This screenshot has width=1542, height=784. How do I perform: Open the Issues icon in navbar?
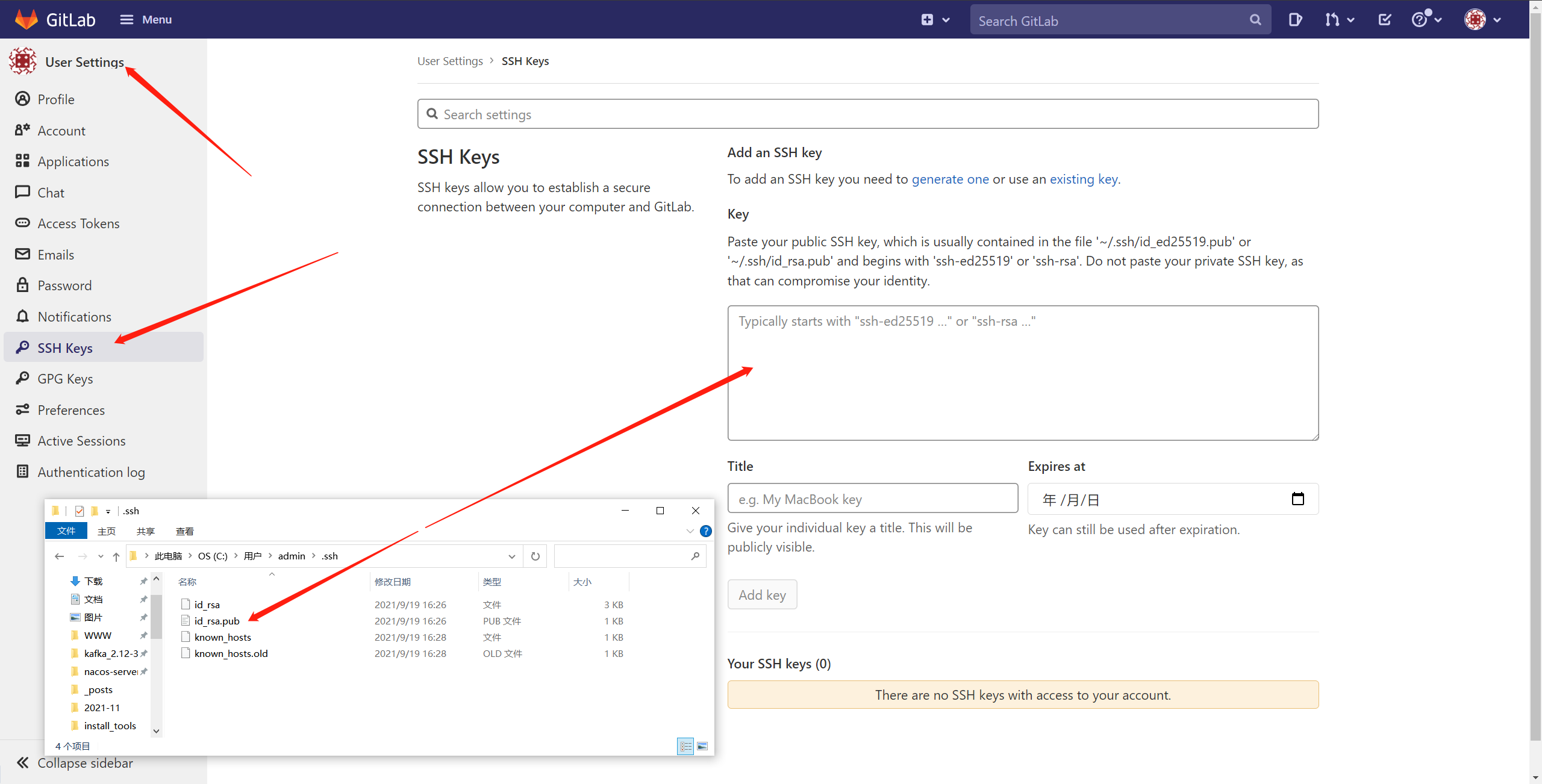pos(1295,20)
